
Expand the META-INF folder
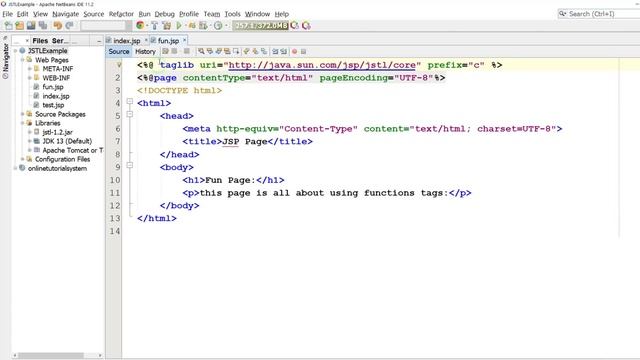click(x=30, y=69)
